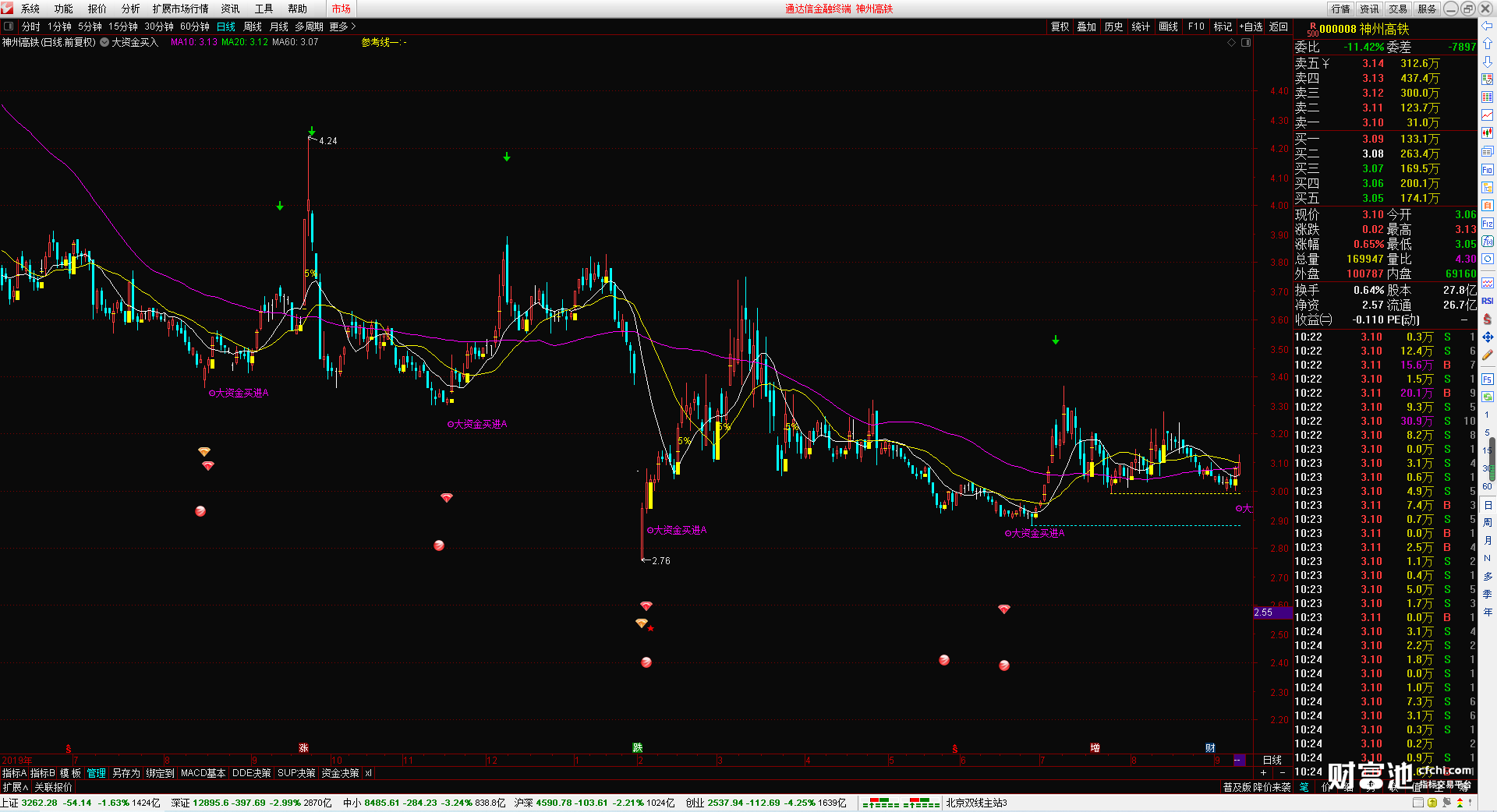The width and height of the screenshot is (1497, 812).
Task: Click the red-yellow-green signal arrows icon
Action: (x=1460, y=803)
